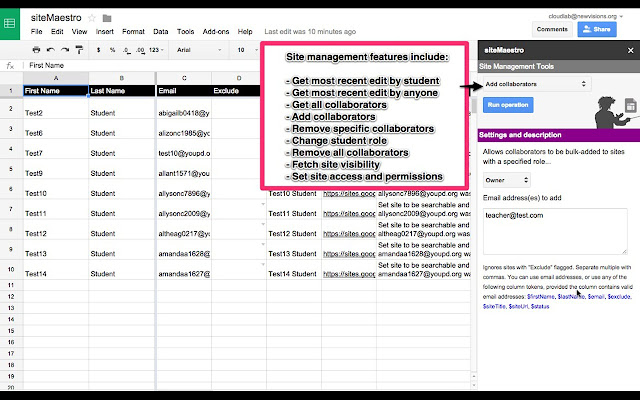Select cell with amandaa1628 email in column C
This screenshot has height=400, width=640.
pos(184,249)
